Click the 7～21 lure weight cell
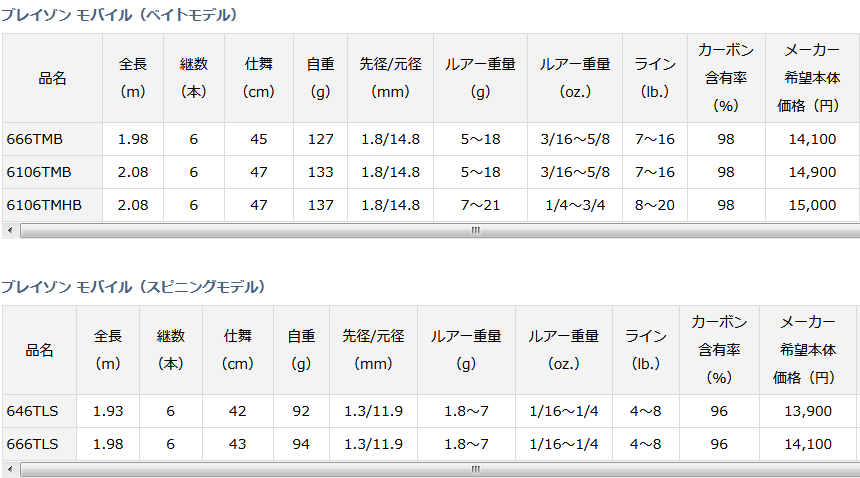The height and width of the screenshot is (478, 860). pos(480,205)
